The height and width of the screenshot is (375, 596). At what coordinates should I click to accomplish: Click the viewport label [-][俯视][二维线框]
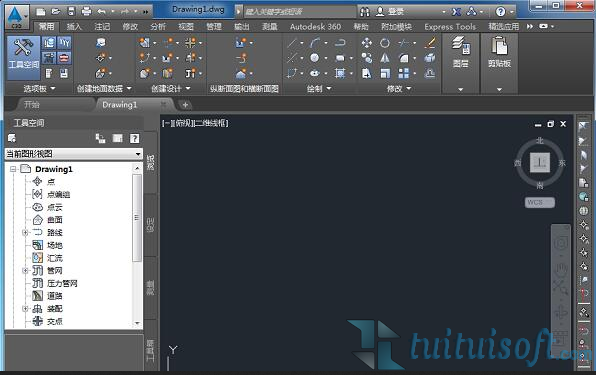tap(195, 123)
